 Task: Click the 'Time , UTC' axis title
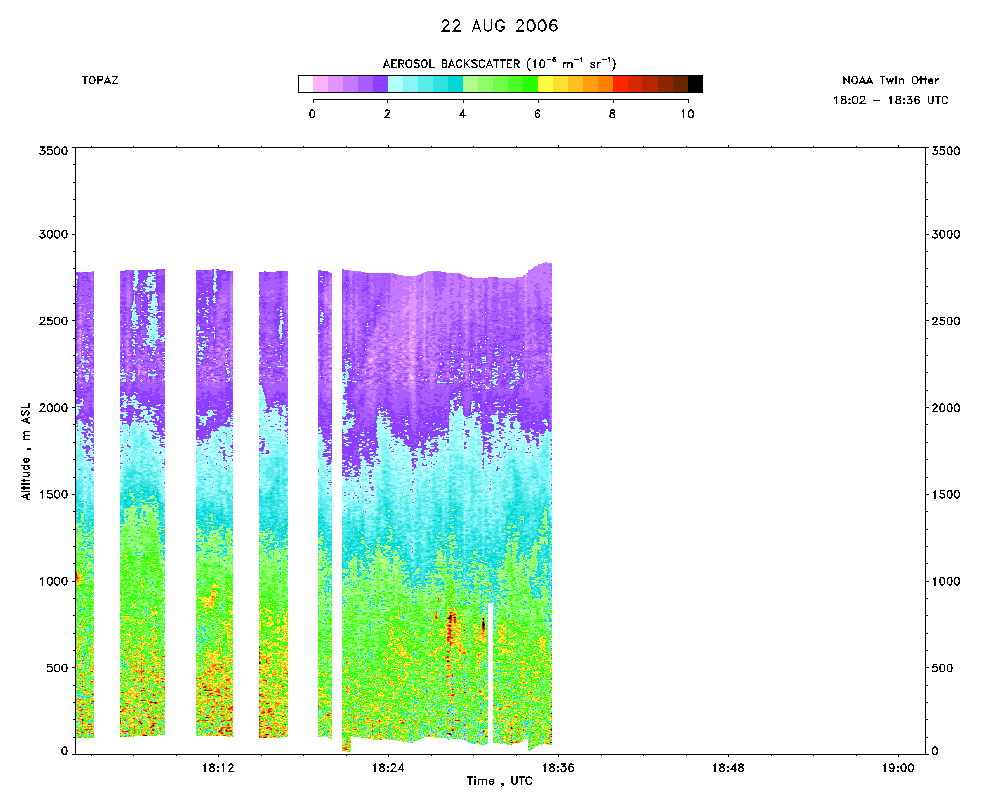click(499, 781)
